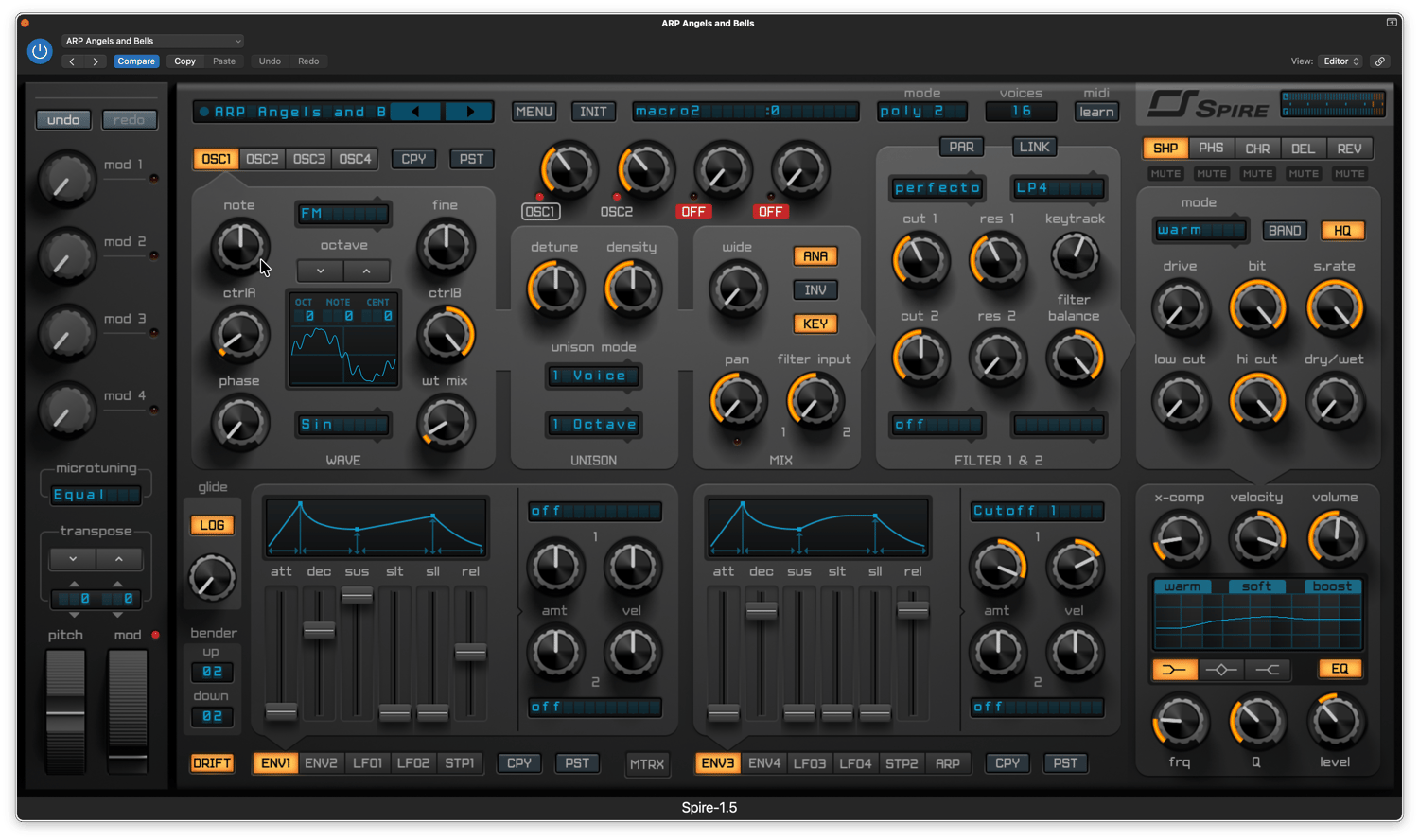Click the ENV1 envelope curve display
The image size is (1419, 840).
(376, 527)
